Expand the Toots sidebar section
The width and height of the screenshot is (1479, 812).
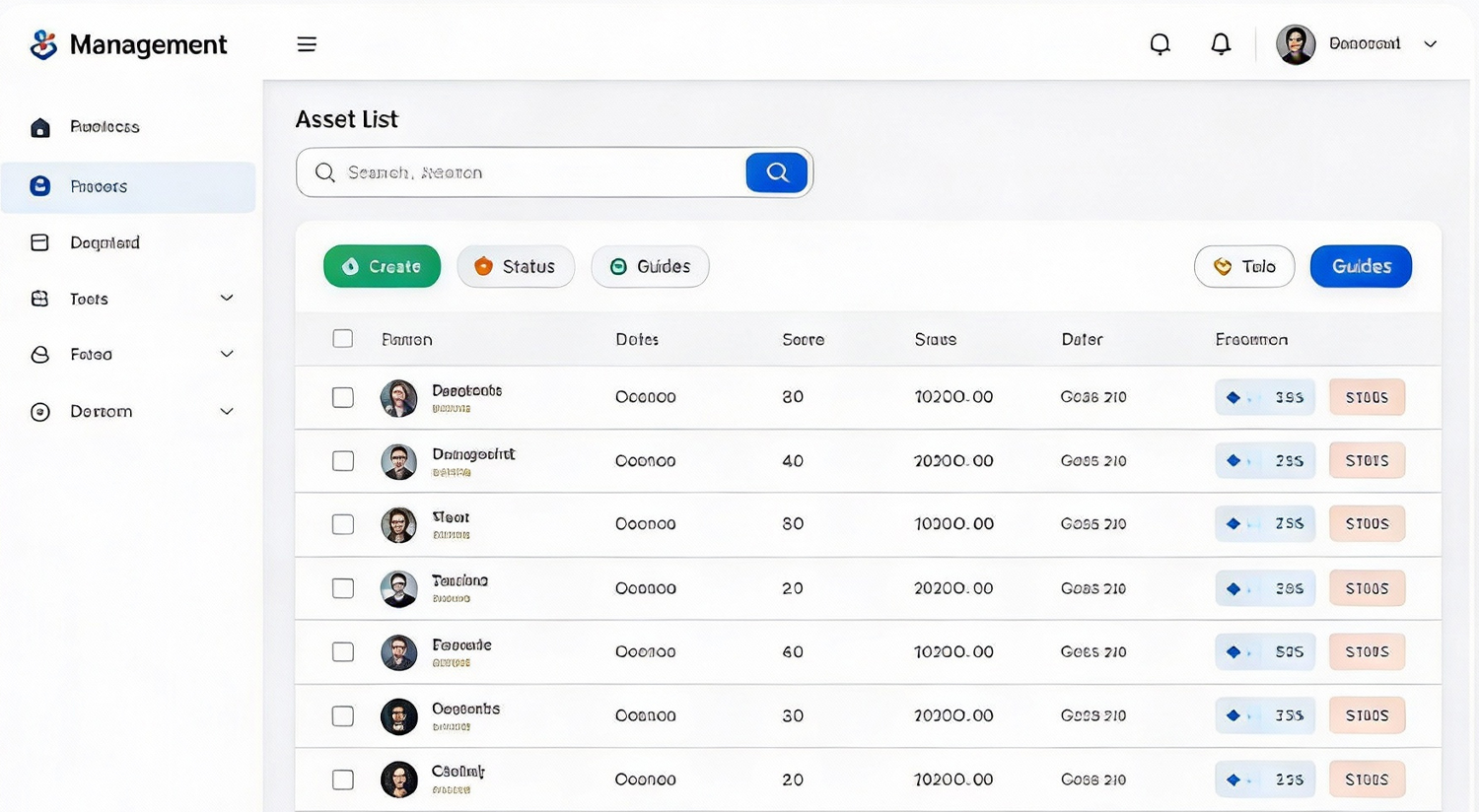(227, 299)
